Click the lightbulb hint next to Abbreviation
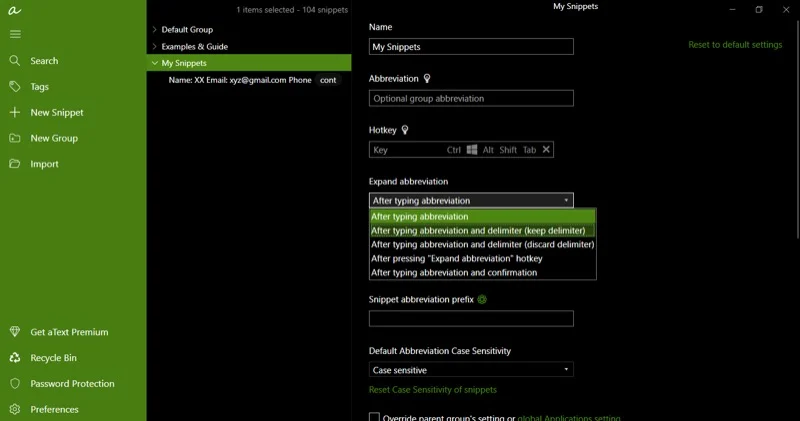 427,78
